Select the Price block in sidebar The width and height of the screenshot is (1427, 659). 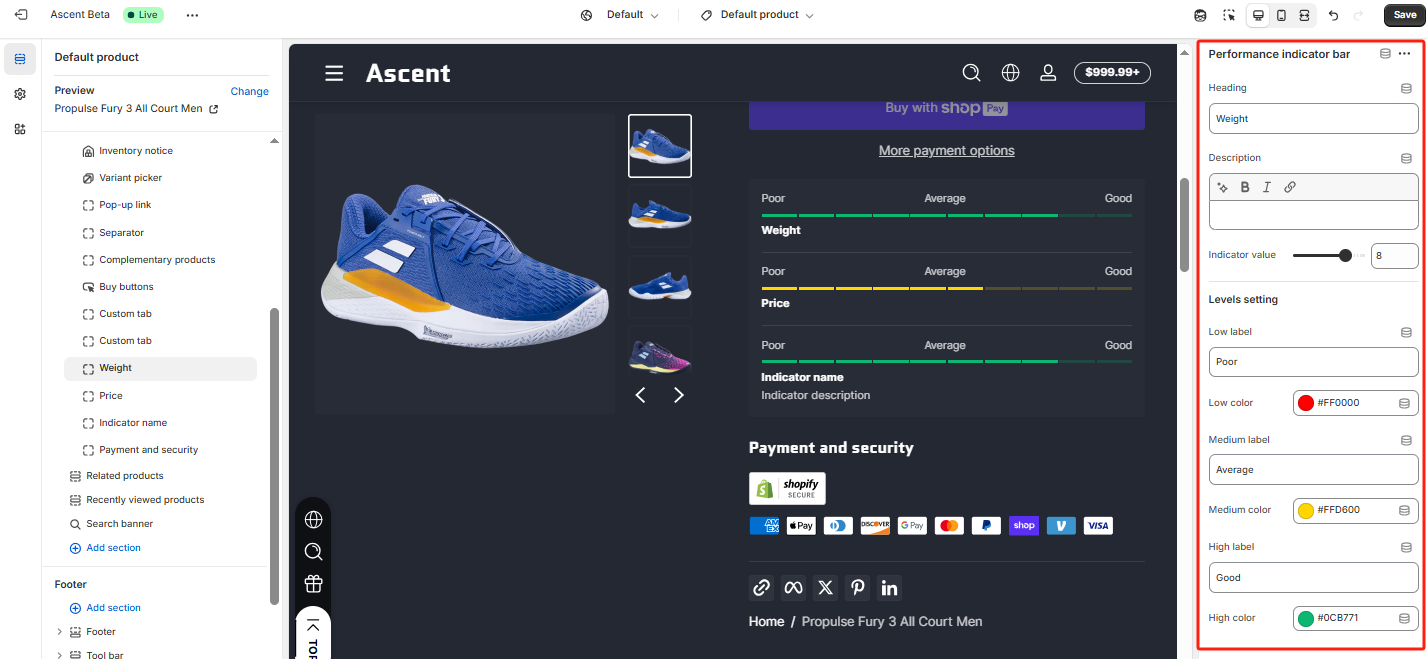[111, 396]
